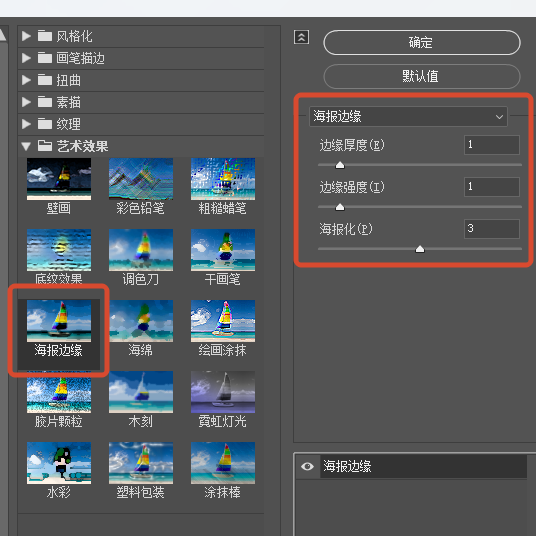Select the 绘画涂抹 filter thumbnail
Image resolution: width=536 pixels, height=536 pixels.
point(223,321)
